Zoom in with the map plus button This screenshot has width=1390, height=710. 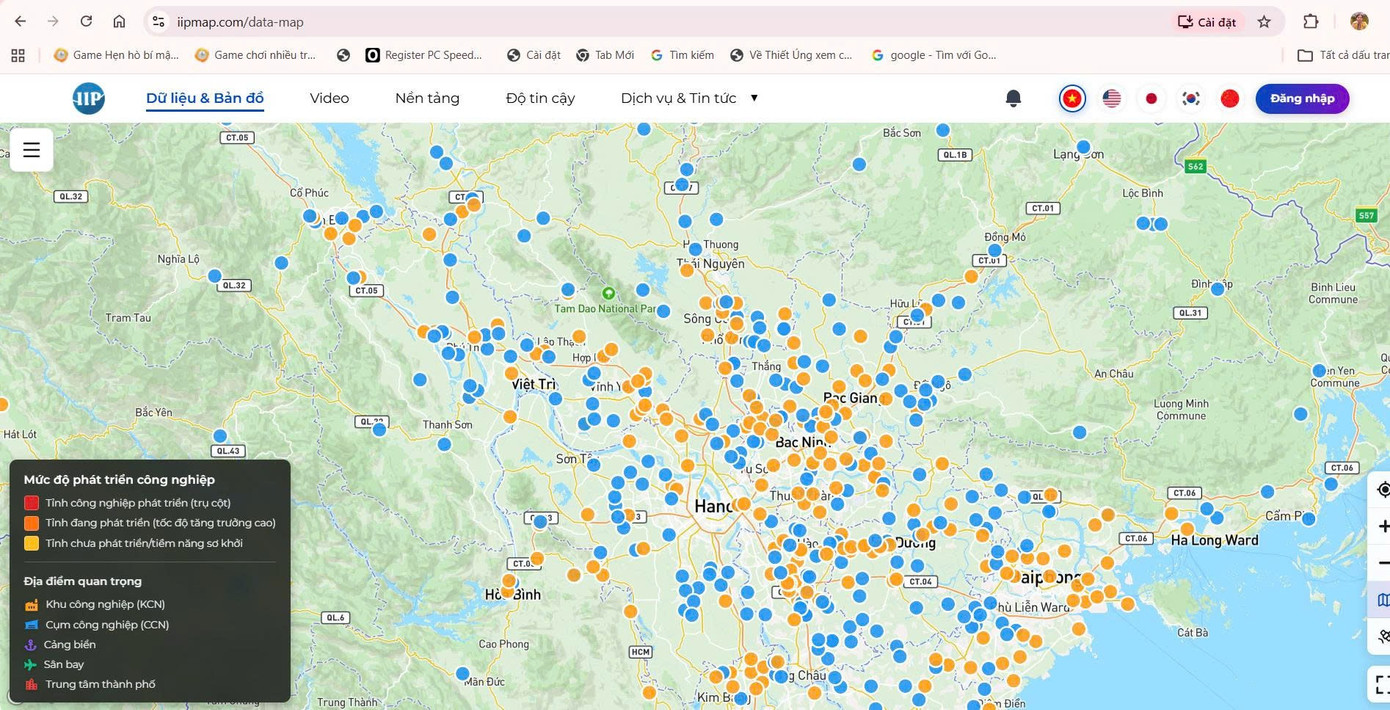pos(1383,526)
